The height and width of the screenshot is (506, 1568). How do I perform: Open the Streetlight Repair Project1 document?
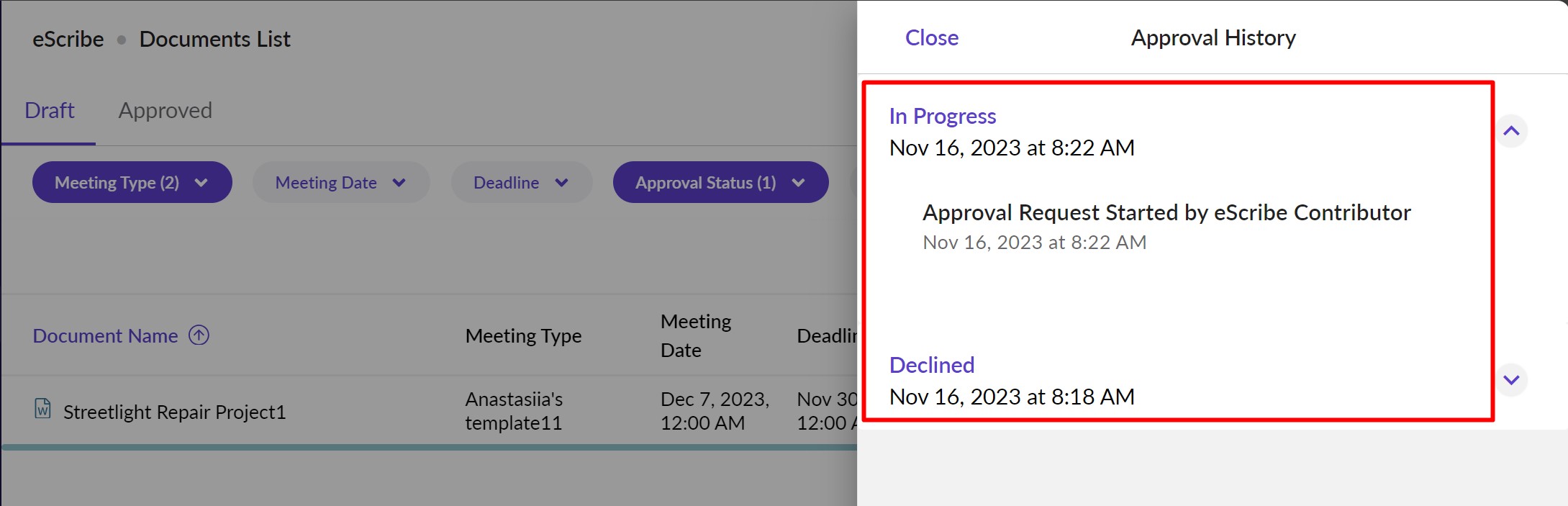pyautogui.click(x=174, y=412)
